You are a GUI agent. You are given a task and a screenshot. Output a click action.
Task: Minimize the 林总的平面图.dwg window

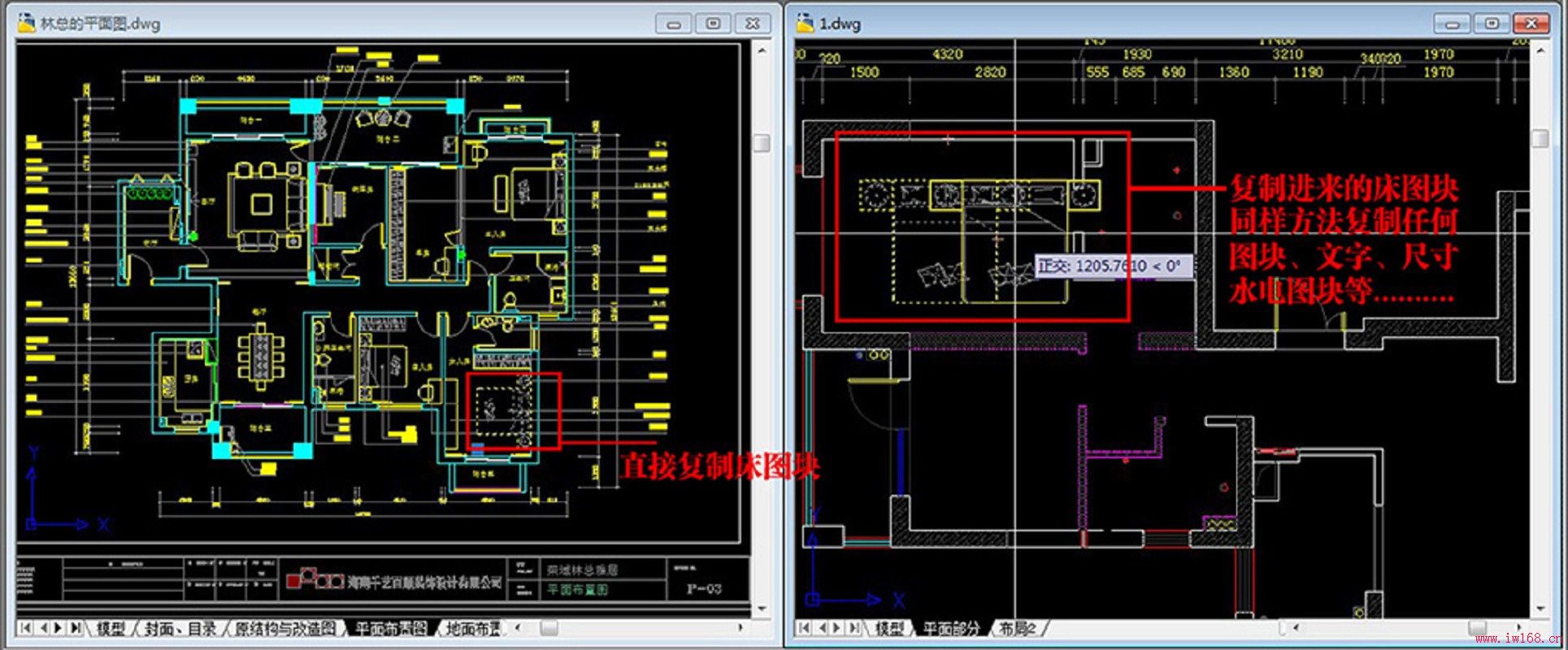pyautogui.click(x=674, y=24)
